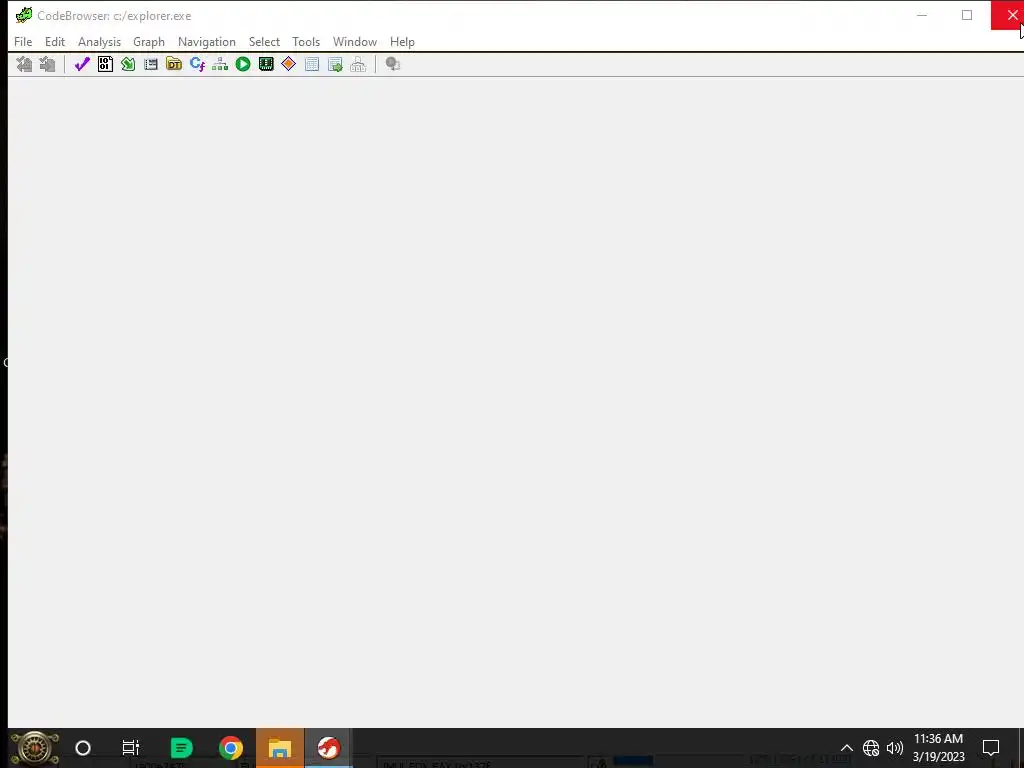Image resolution: width=1024 pixels, height=768 pixels.
Task: Open the Graph menu
Action: 149,42
